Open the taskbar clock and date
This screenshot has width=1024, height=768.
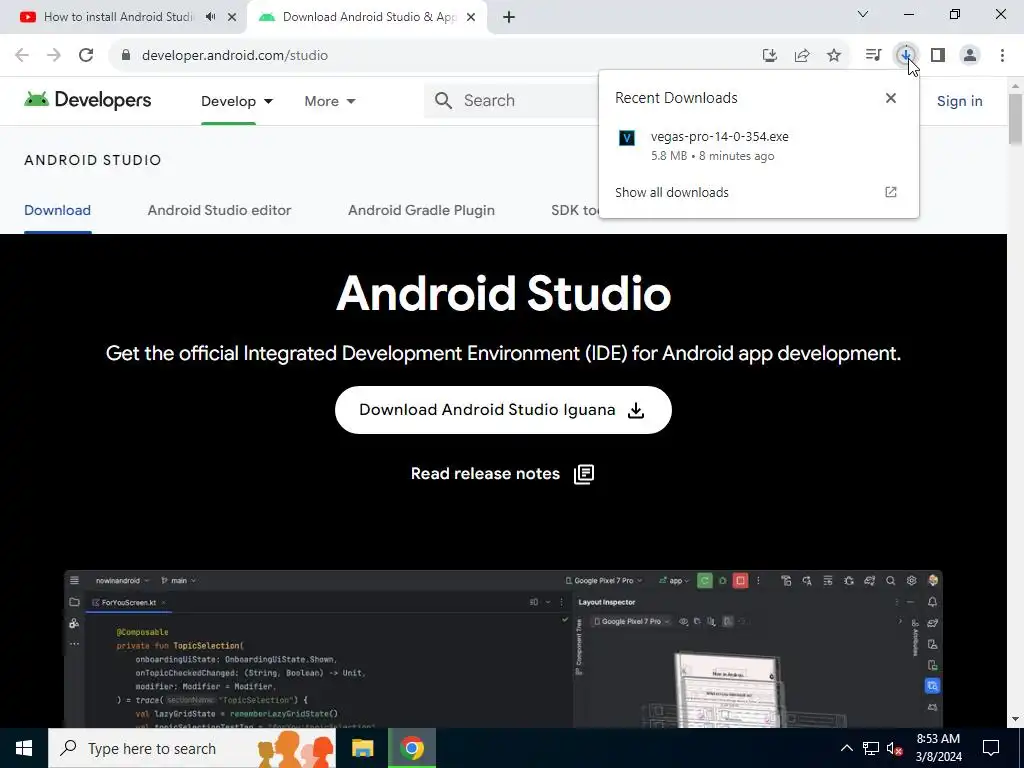(938, 748)
